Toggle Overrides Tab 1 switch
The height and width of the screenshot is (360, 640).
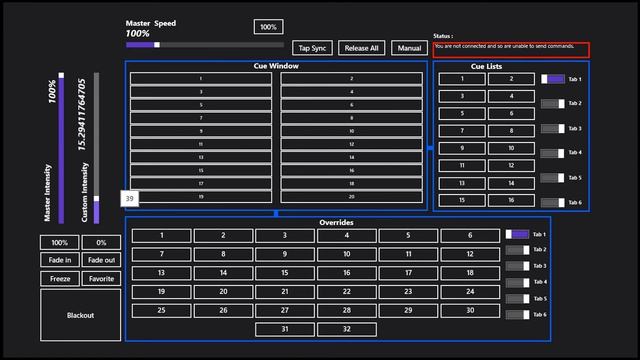pos(518,234)
